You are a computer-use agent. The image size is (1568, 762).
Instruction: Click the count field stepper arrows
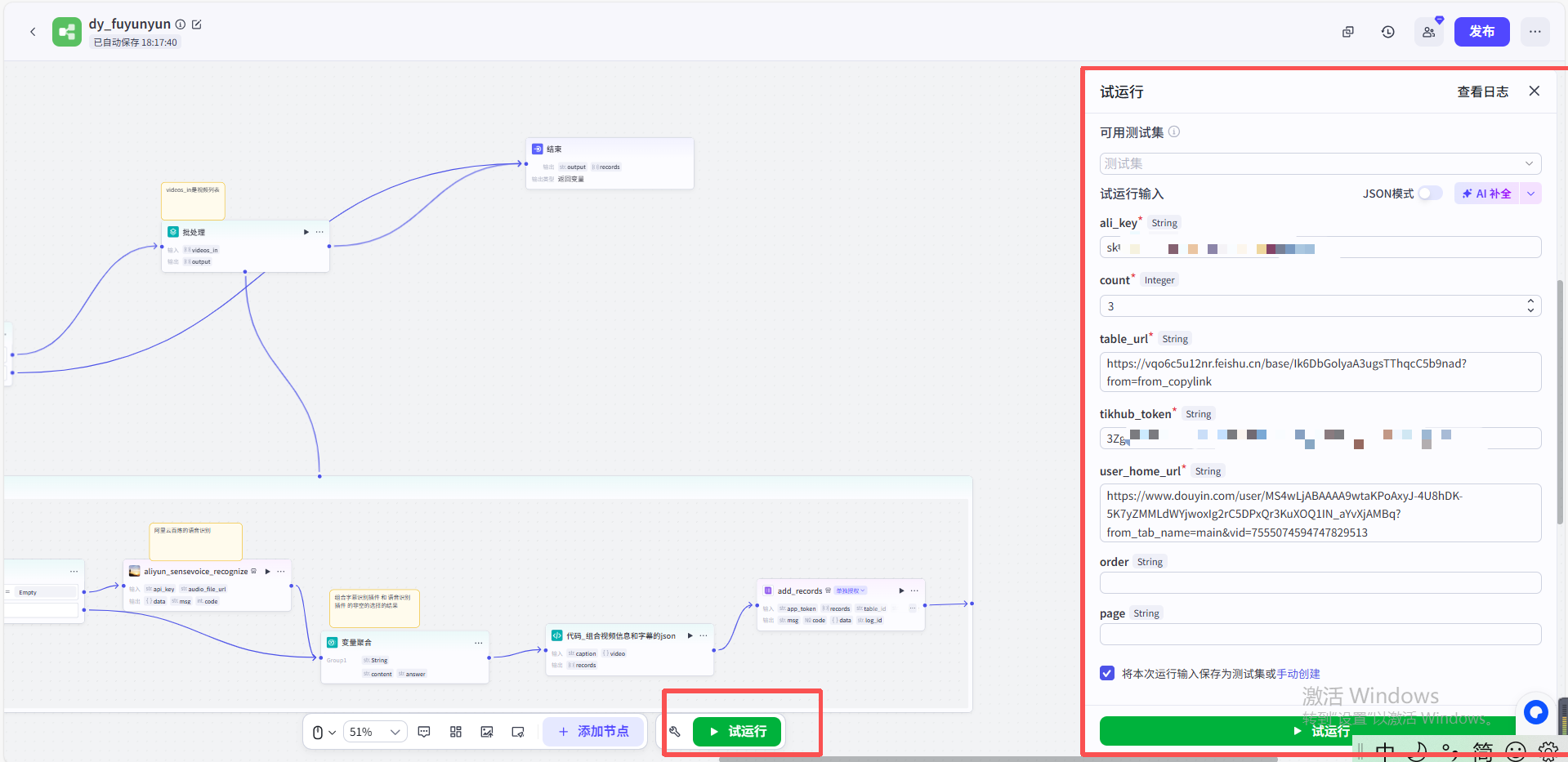coord(1530,305)
